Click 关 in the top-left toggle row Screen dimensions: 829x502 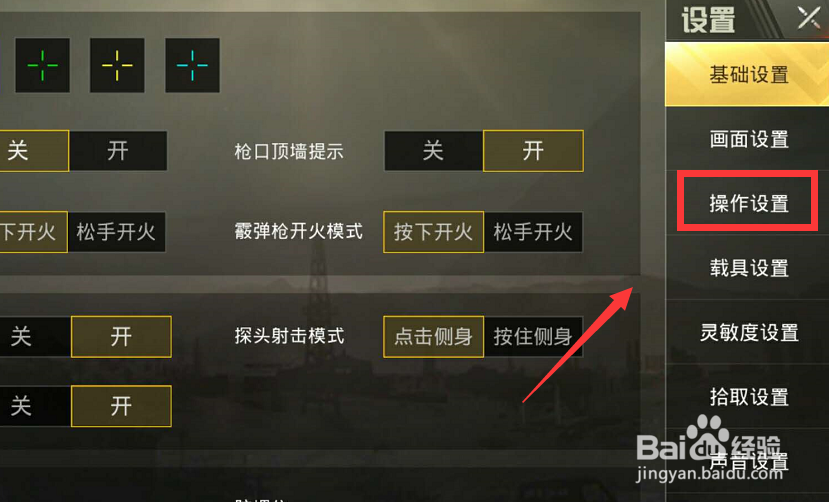pyautogui.click(x=32, y=151)
